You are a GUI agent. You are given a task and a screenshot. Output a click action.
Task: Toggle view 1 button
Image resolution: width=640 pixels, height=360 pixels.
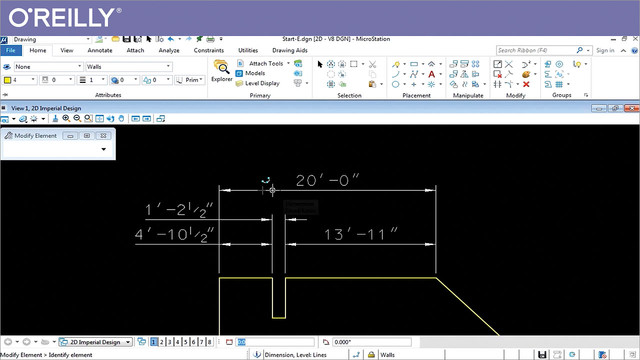[x=154, y=342]
